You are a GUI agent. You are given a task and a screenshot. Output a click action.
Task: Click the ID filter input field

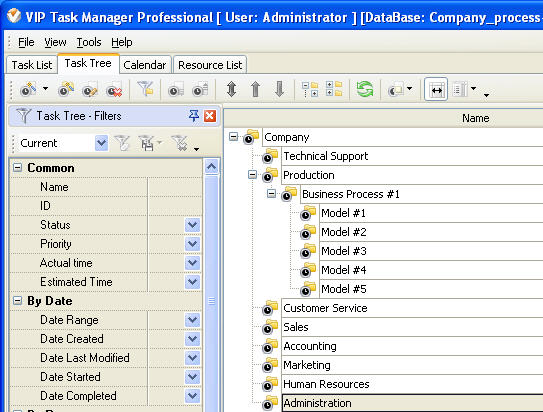tap(175, 206)
